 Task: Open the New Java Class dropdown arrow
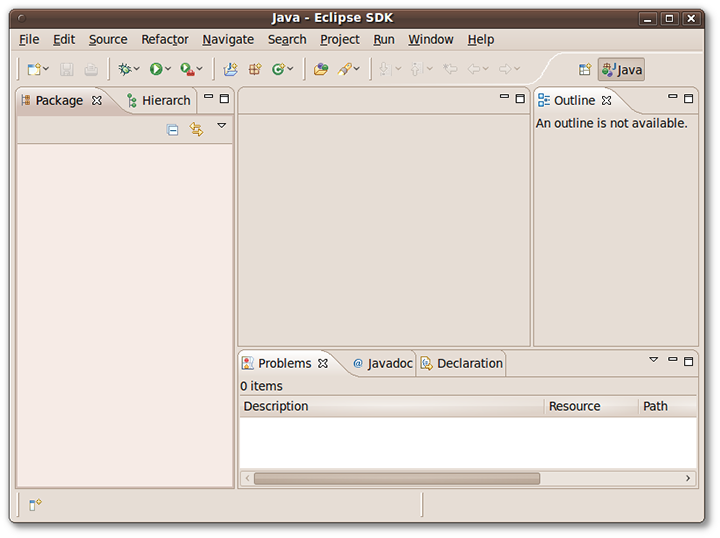pos(290,69)
